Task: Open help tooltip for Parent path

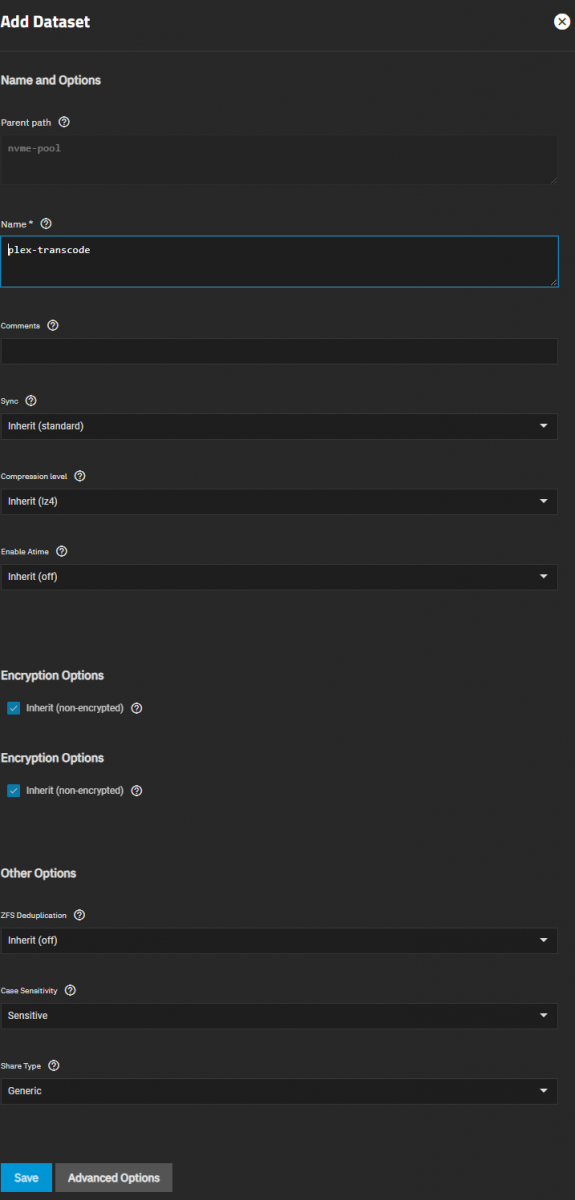Action: click(64, 122)
